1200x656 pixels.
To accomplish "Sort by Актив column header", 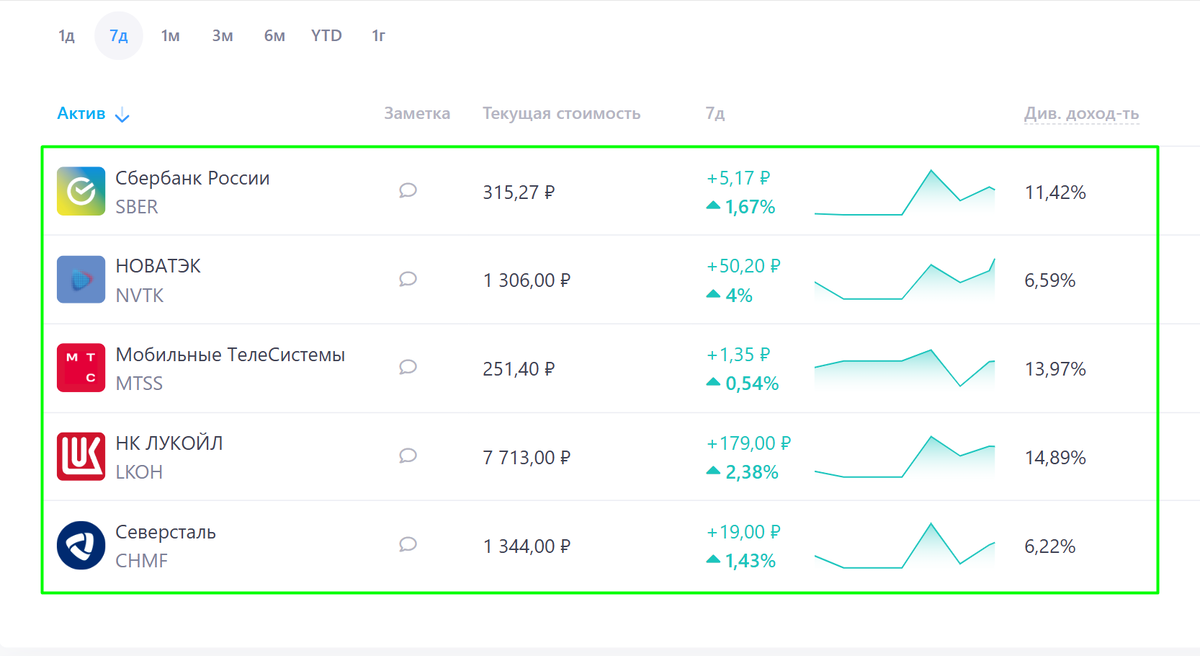I will [x=81, y=114].
